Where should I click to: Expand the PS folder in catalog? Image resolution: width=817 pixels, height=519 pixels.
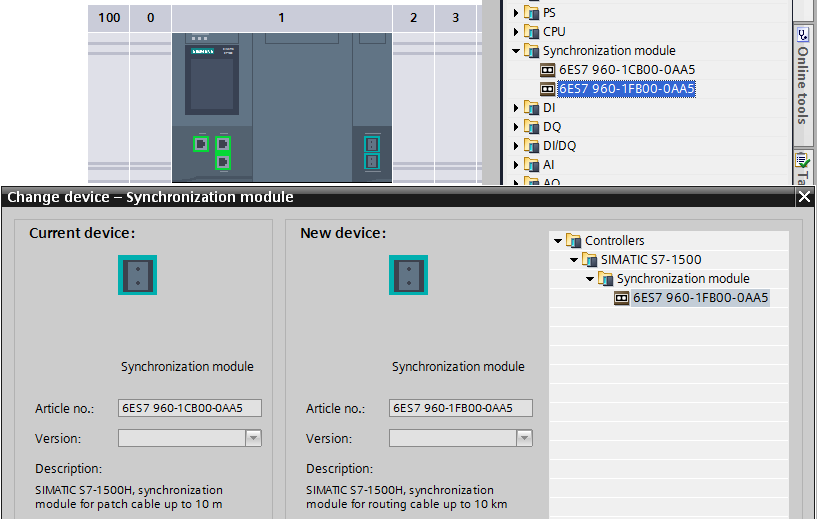pyautogui.click(x=516, y=13)
